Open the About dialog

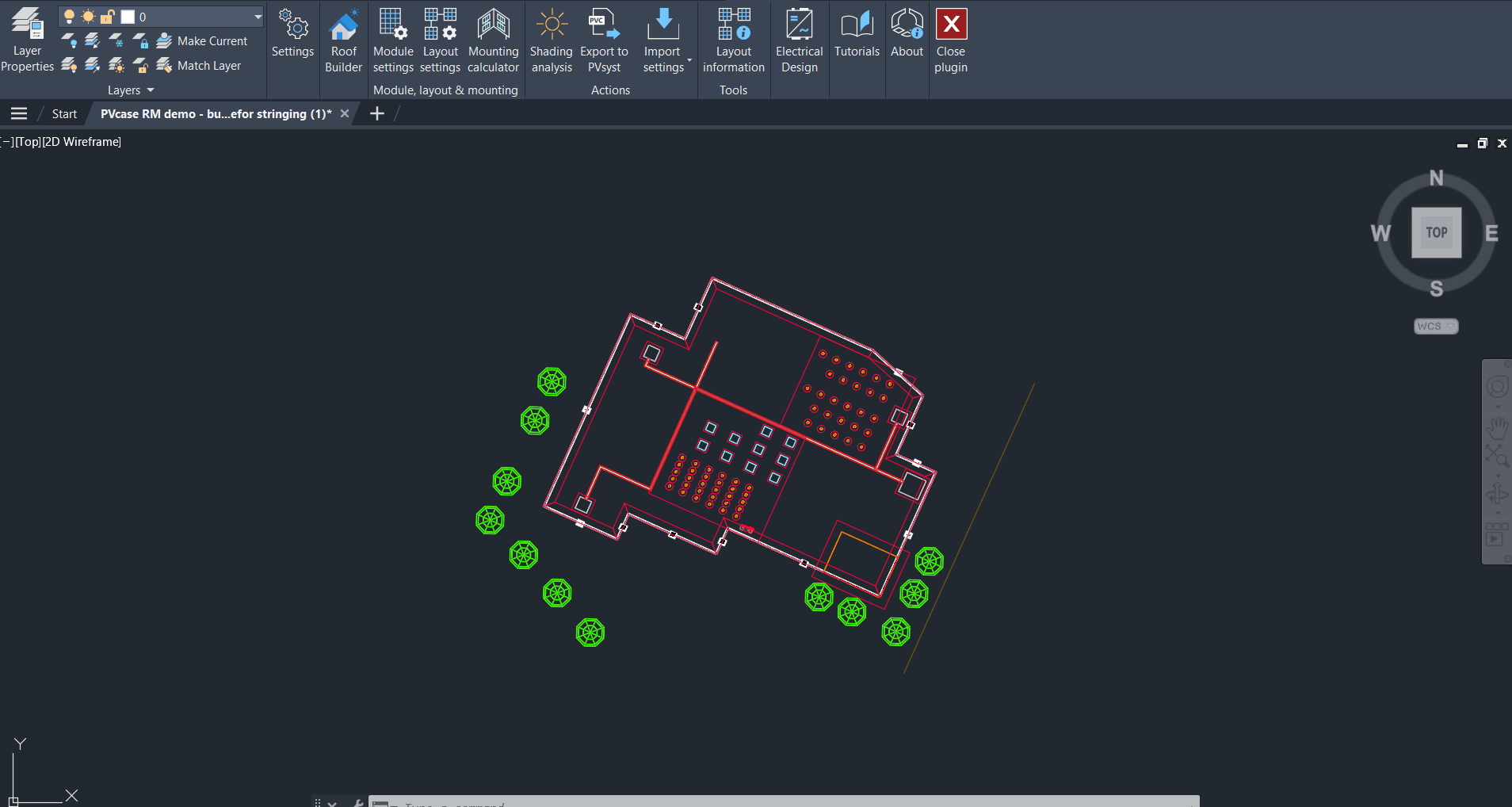pos(907,33)
